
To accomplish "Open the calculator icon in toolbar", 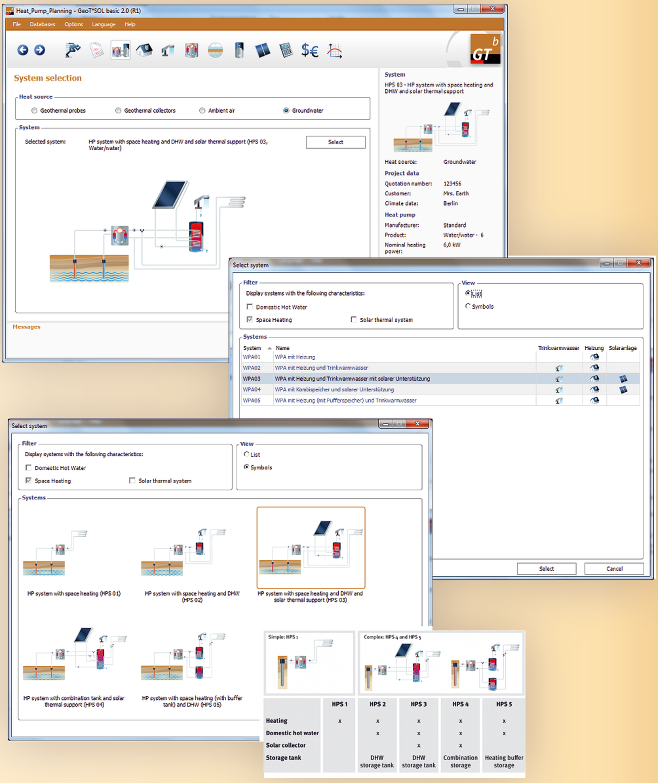I will (286, 50).
